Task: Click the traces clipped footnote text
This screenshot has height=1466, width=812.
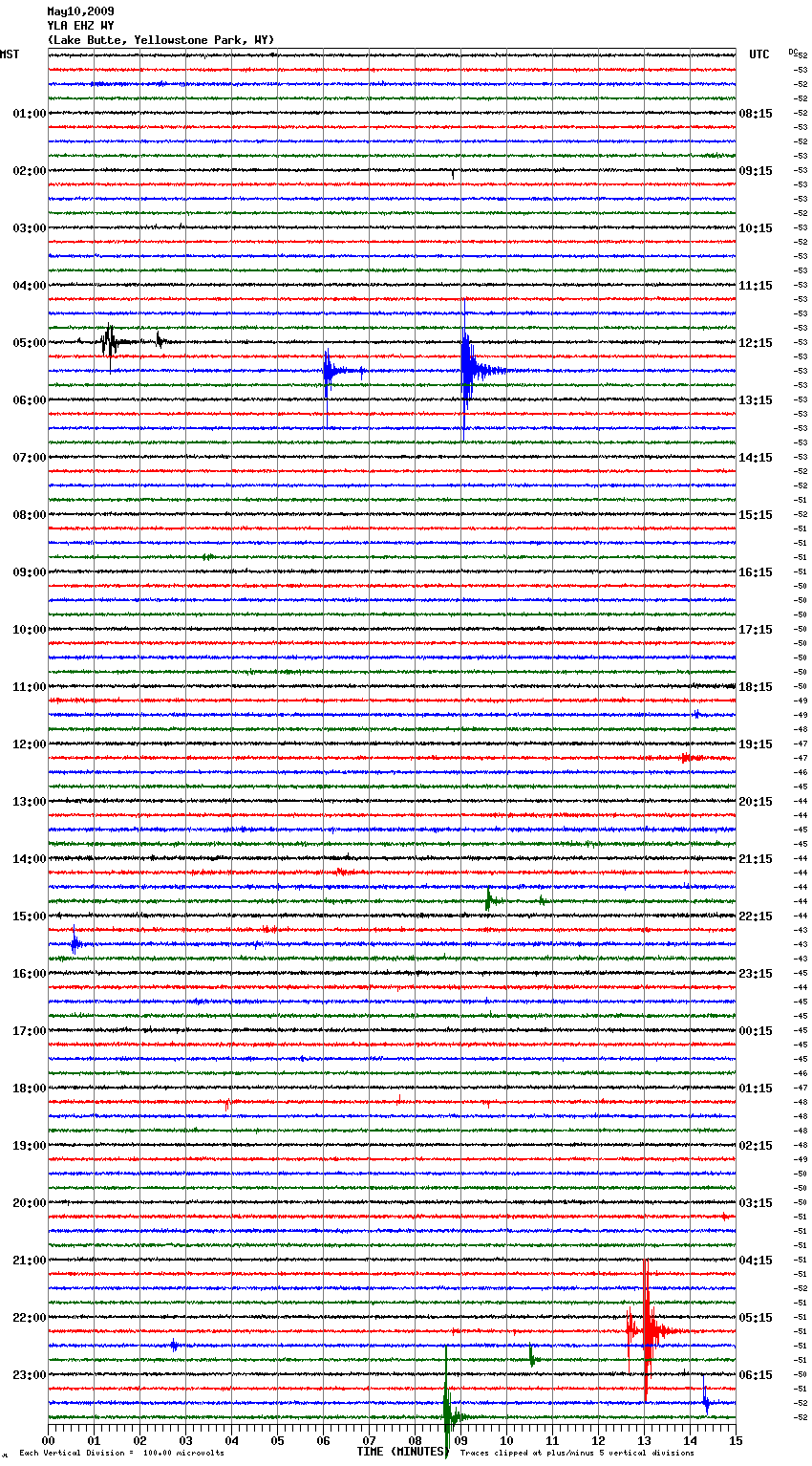Action: (x=577, y=1453)
